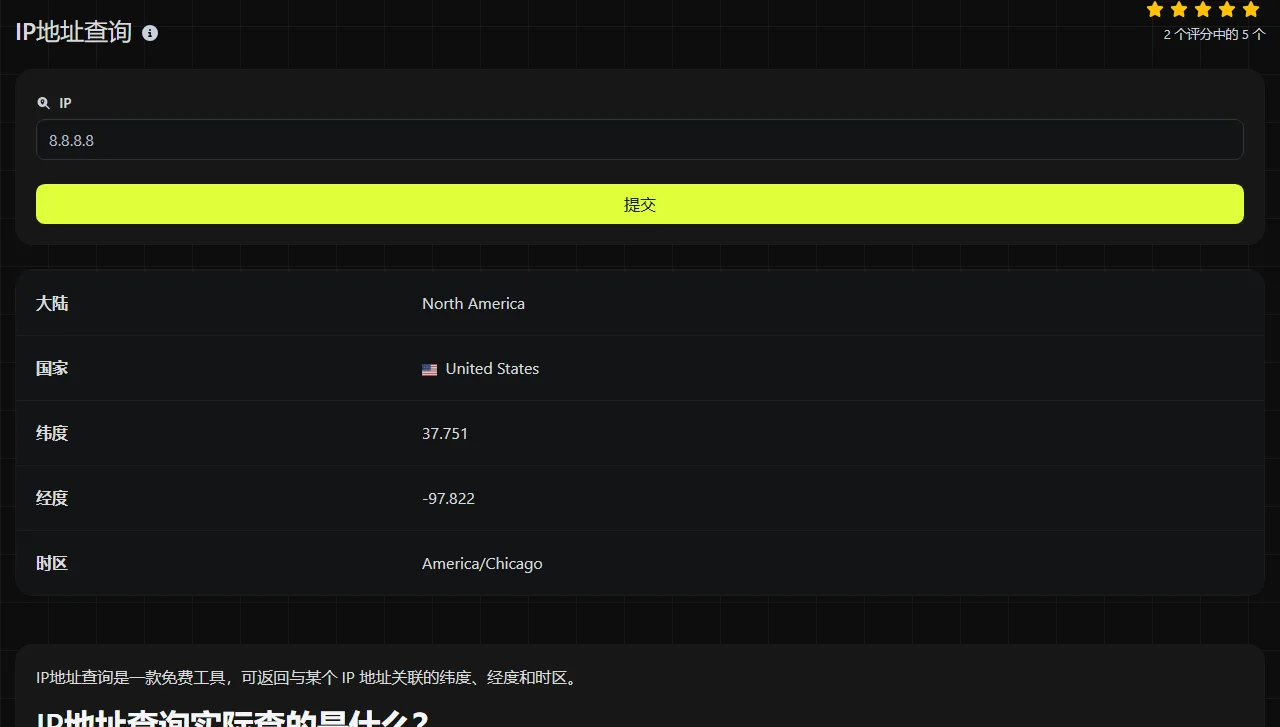
Task: Click the fifth rating star
Action: tap(1251, 10)
